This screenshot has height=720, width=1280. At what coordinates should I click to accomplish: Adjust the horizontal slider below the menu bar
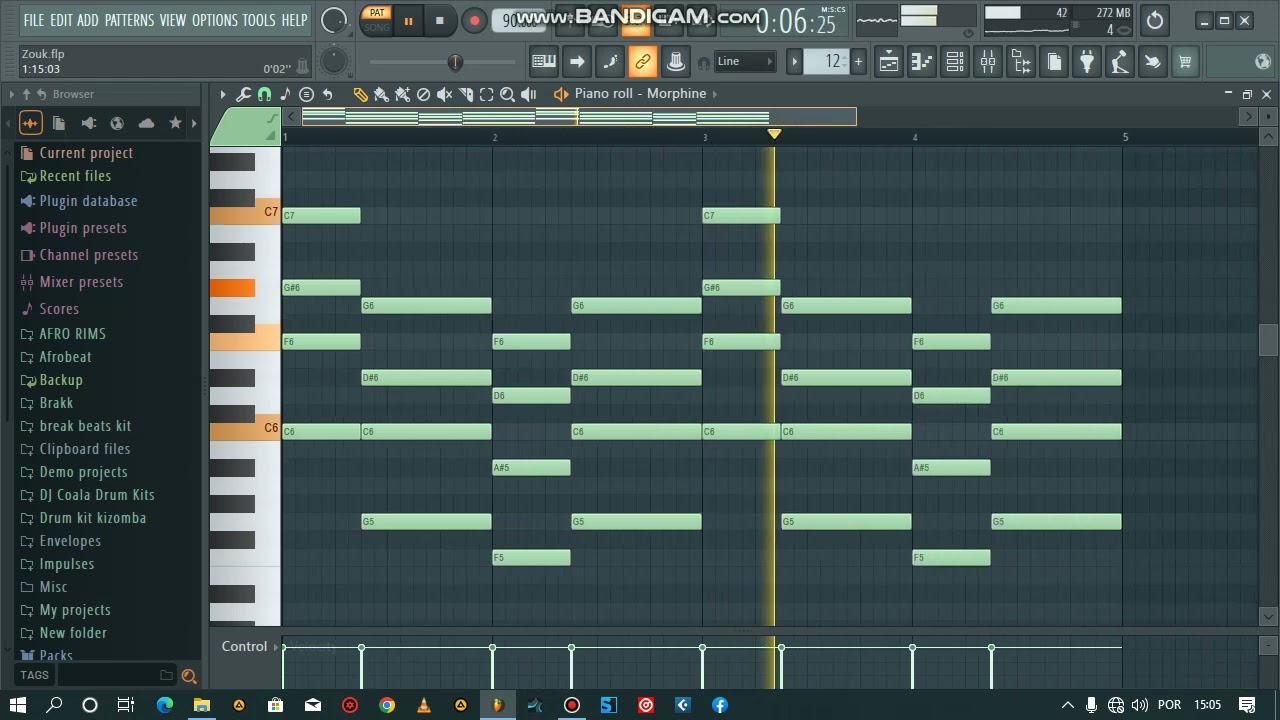(x=455, y=62)
